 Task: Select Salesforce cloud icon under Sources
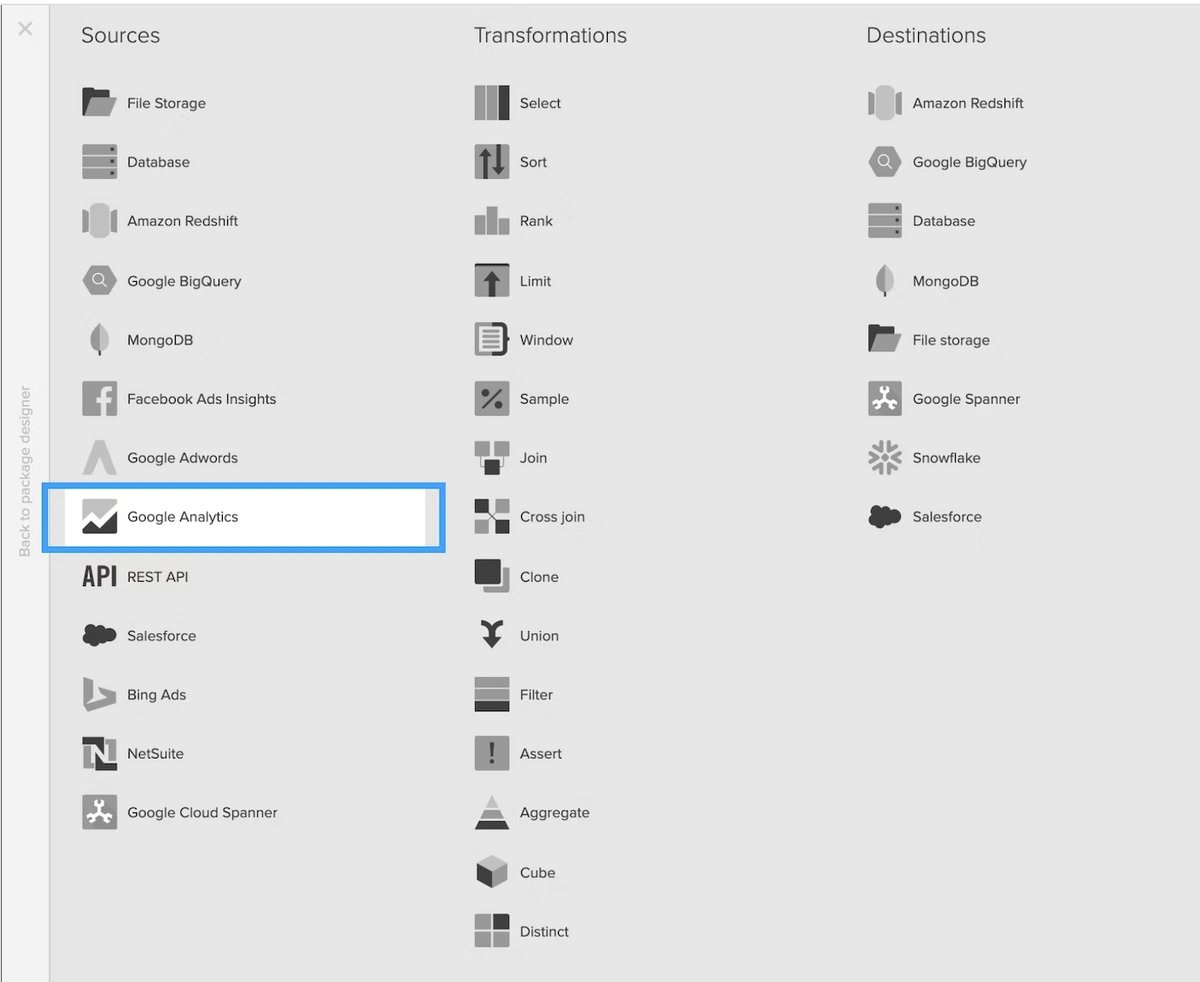(x=99, y=635)
